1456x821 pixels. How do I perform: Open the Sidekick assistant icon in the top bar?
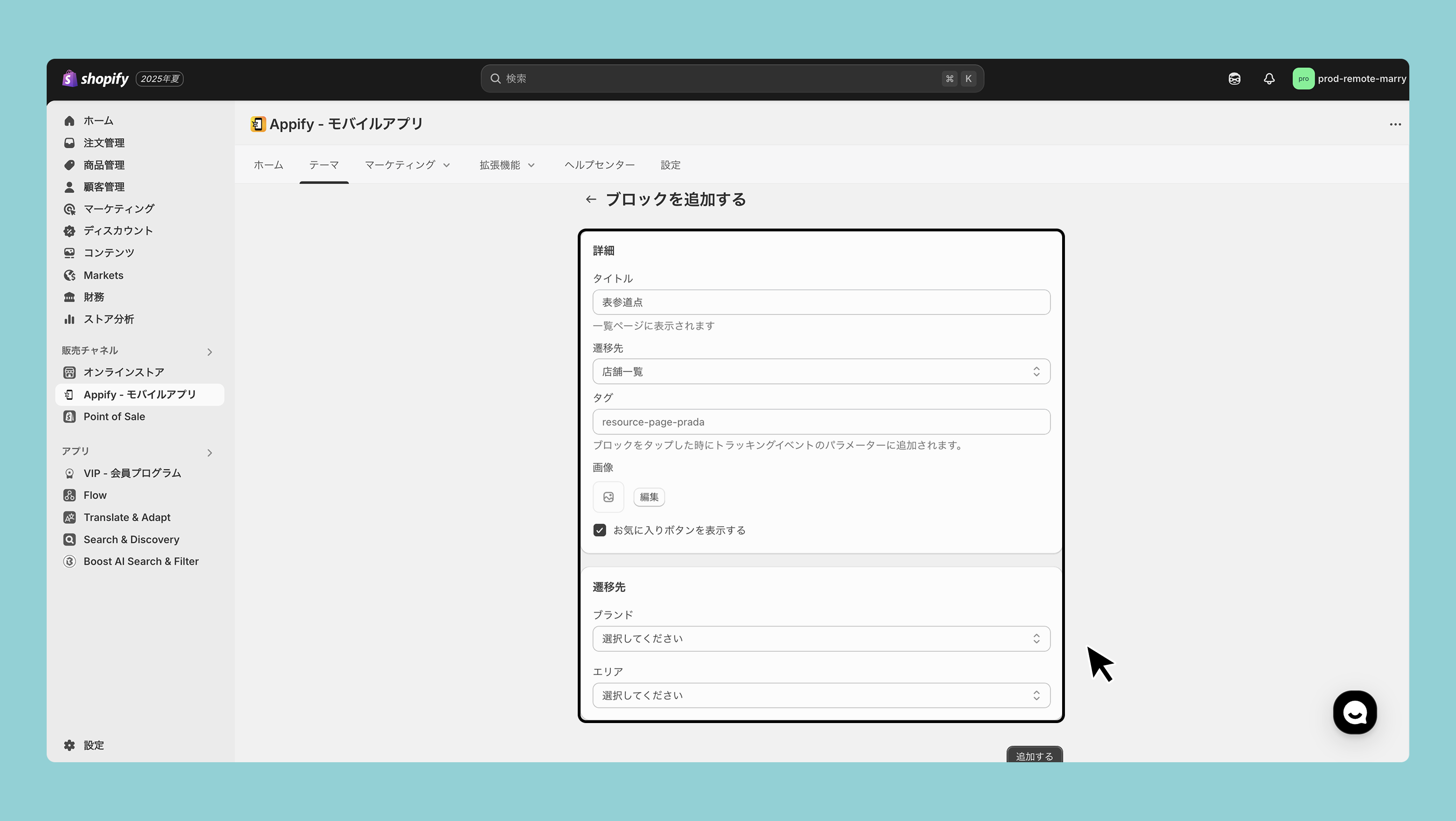tap(1234, 78)
